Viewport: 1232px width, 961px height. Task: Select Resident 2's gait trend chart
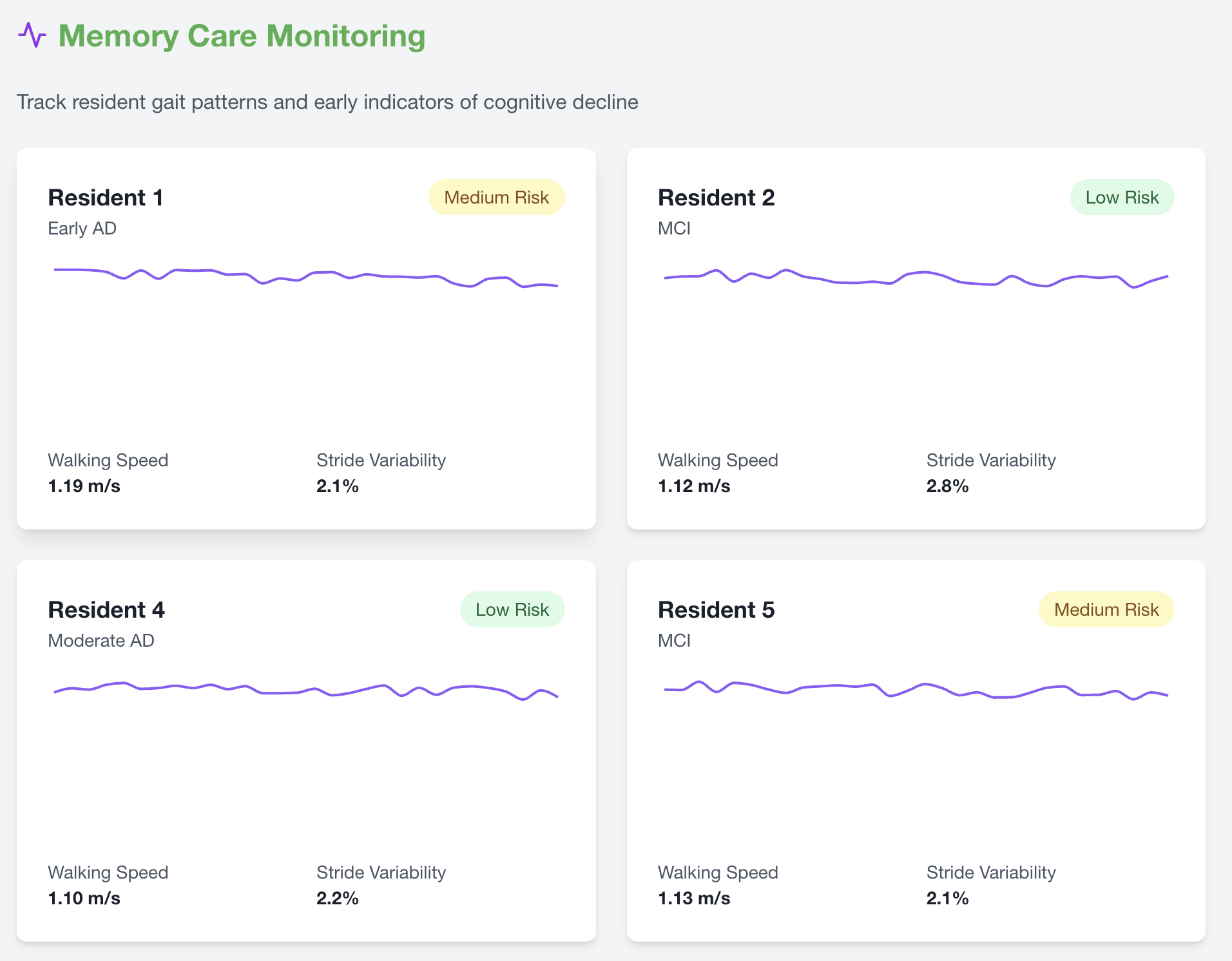pos(916,335)
